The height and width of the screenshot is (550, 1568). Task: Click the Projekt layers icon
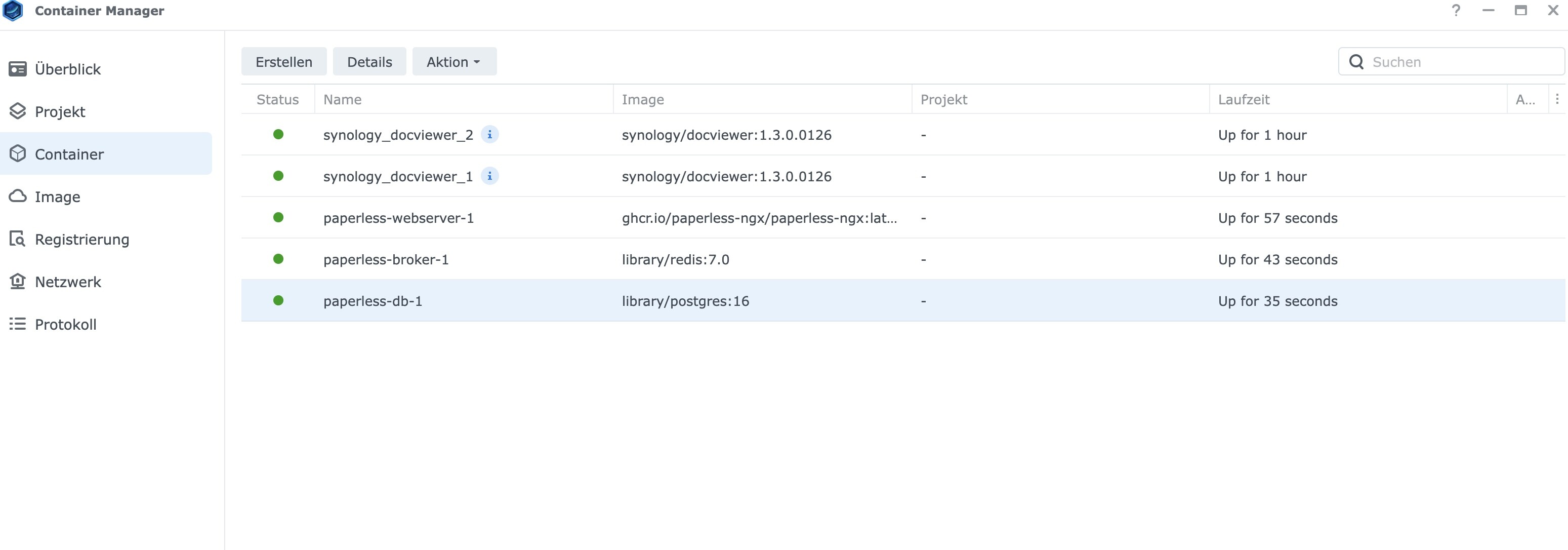pyautogui.click(x=18, y=111)
